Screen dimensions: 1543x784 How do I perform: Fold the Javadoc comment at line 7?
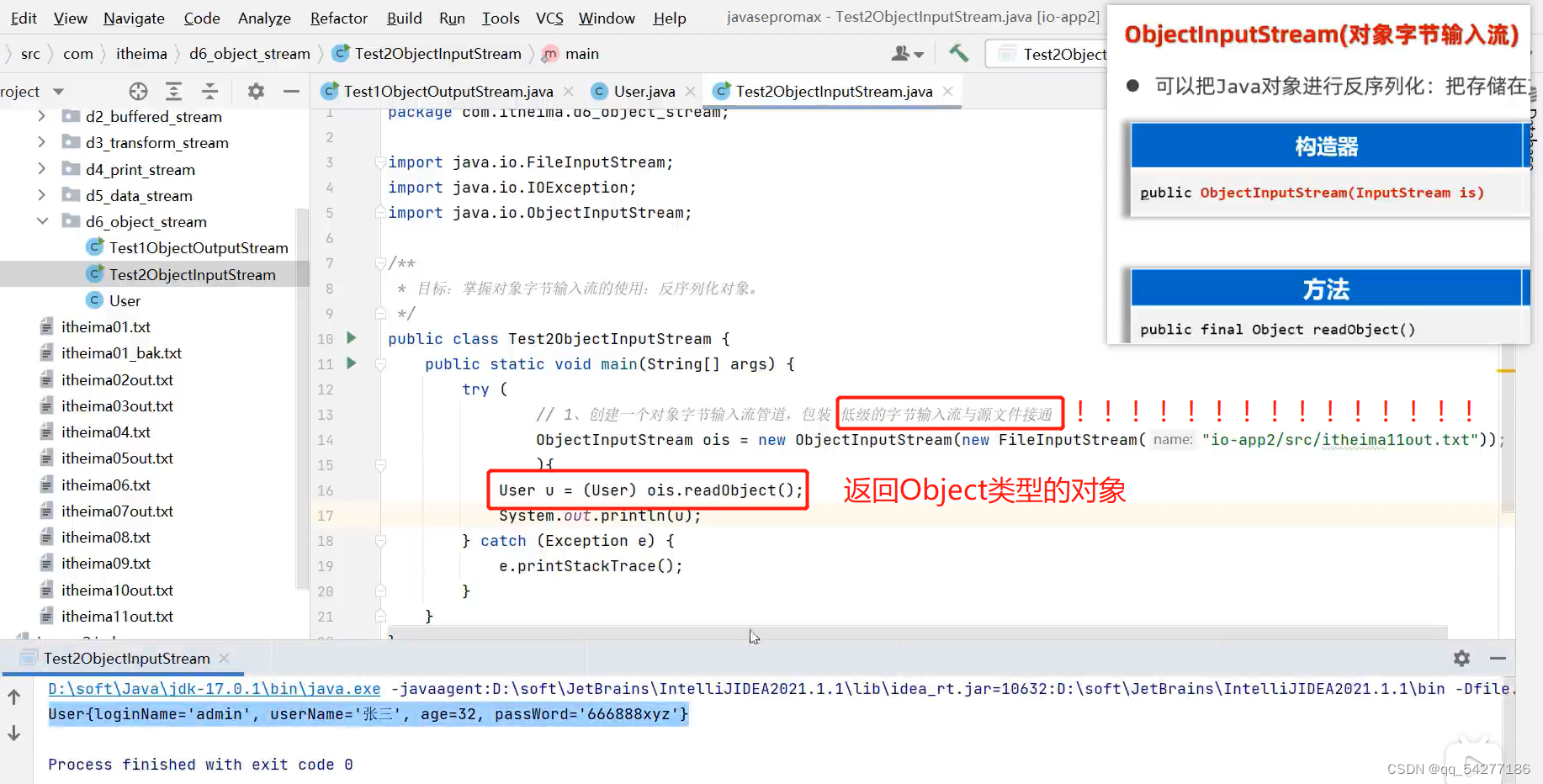[x=380, y=262]
